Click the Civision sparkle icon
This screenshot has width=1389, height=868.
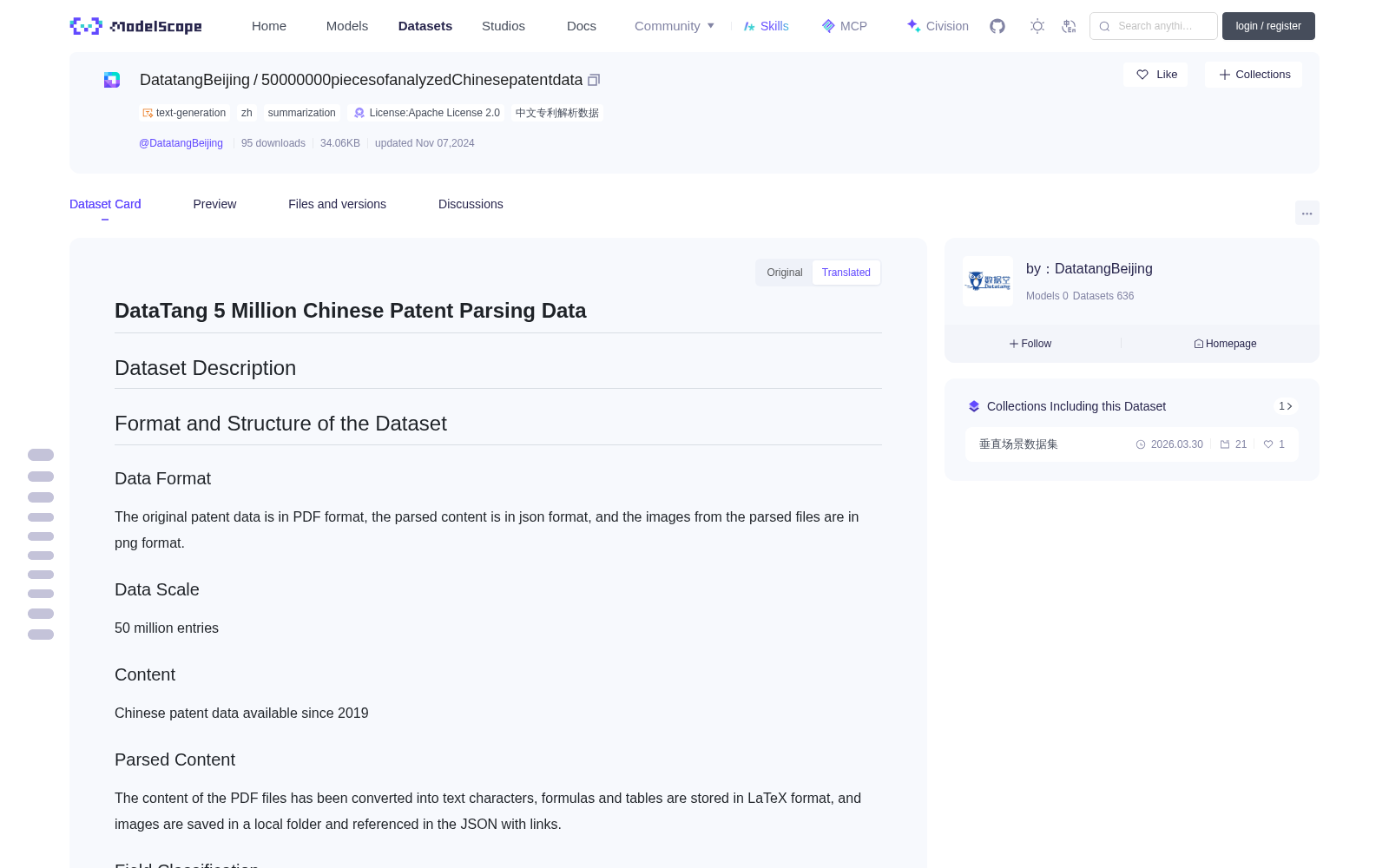click(913, 26)
